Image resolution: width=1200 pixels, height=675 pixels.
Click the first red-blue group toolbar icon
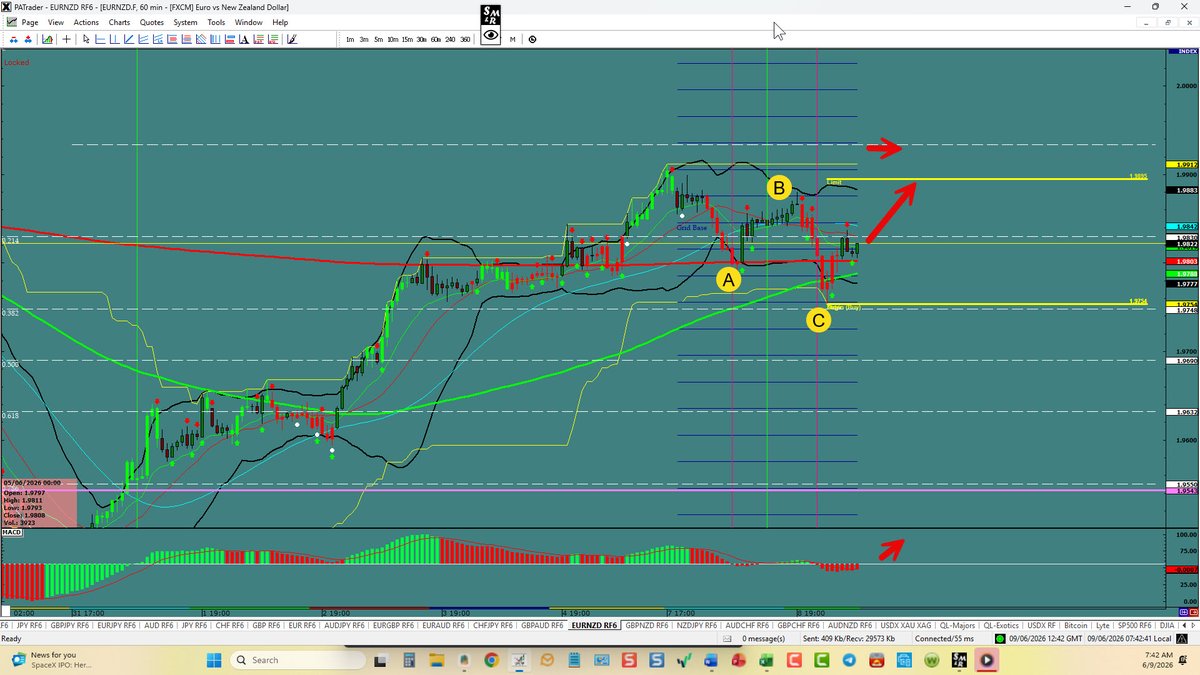(13, 39)
